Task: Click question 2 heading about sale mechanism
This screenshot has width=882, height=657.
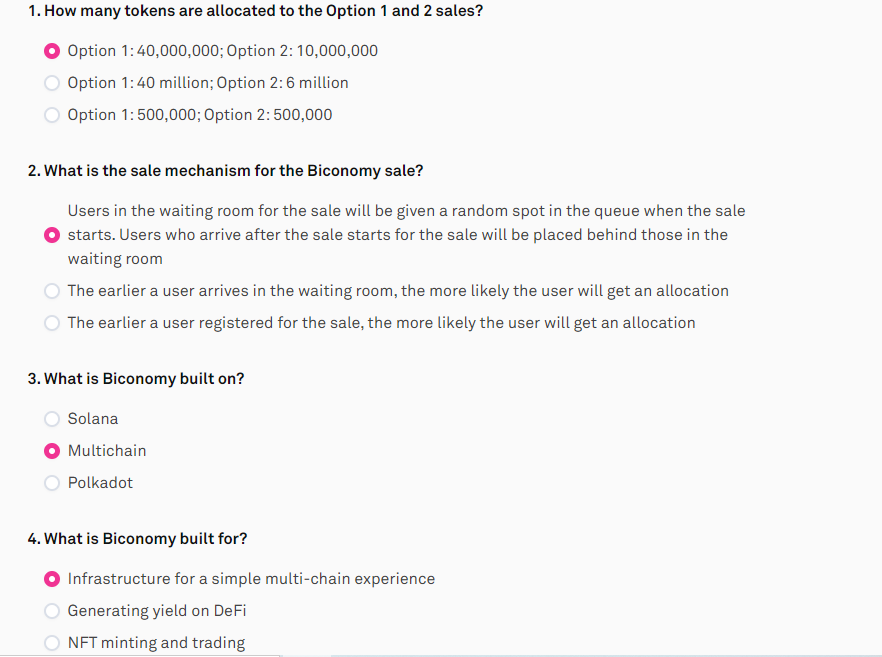Action: pos(225,171)
